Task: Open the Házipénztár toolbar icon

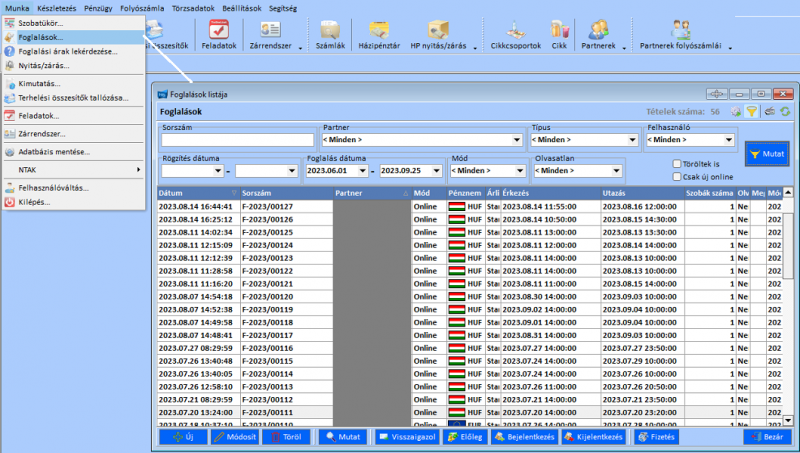Action: click(379, 35)
